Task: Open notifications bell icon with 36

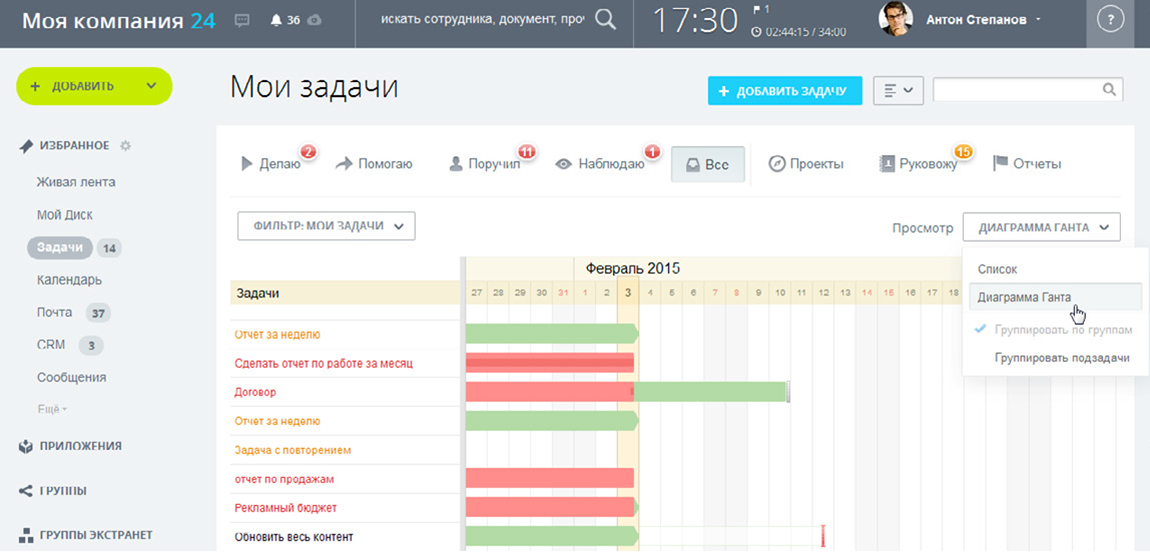Action: coord(276,20)
